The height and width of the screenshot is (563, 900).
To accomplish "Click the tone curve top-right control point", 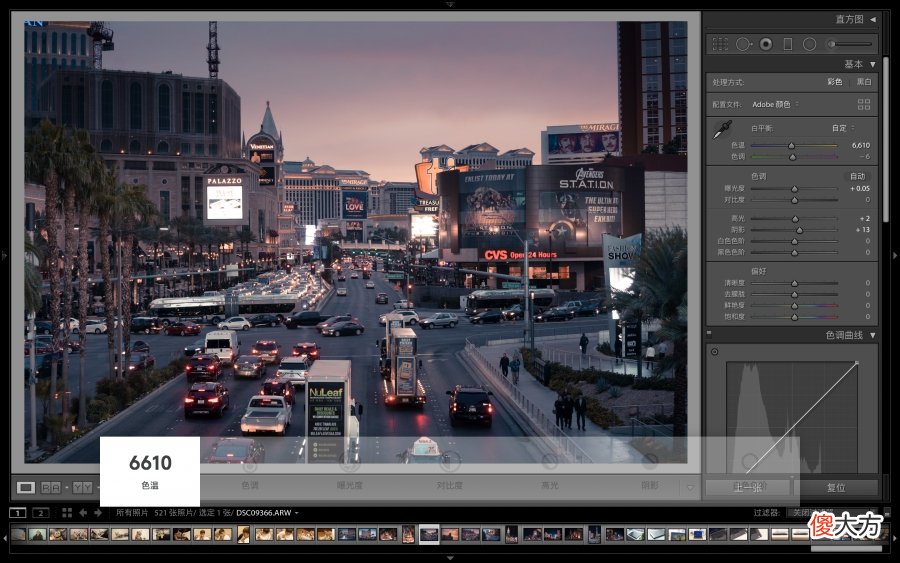I will [x=857, y=363].
